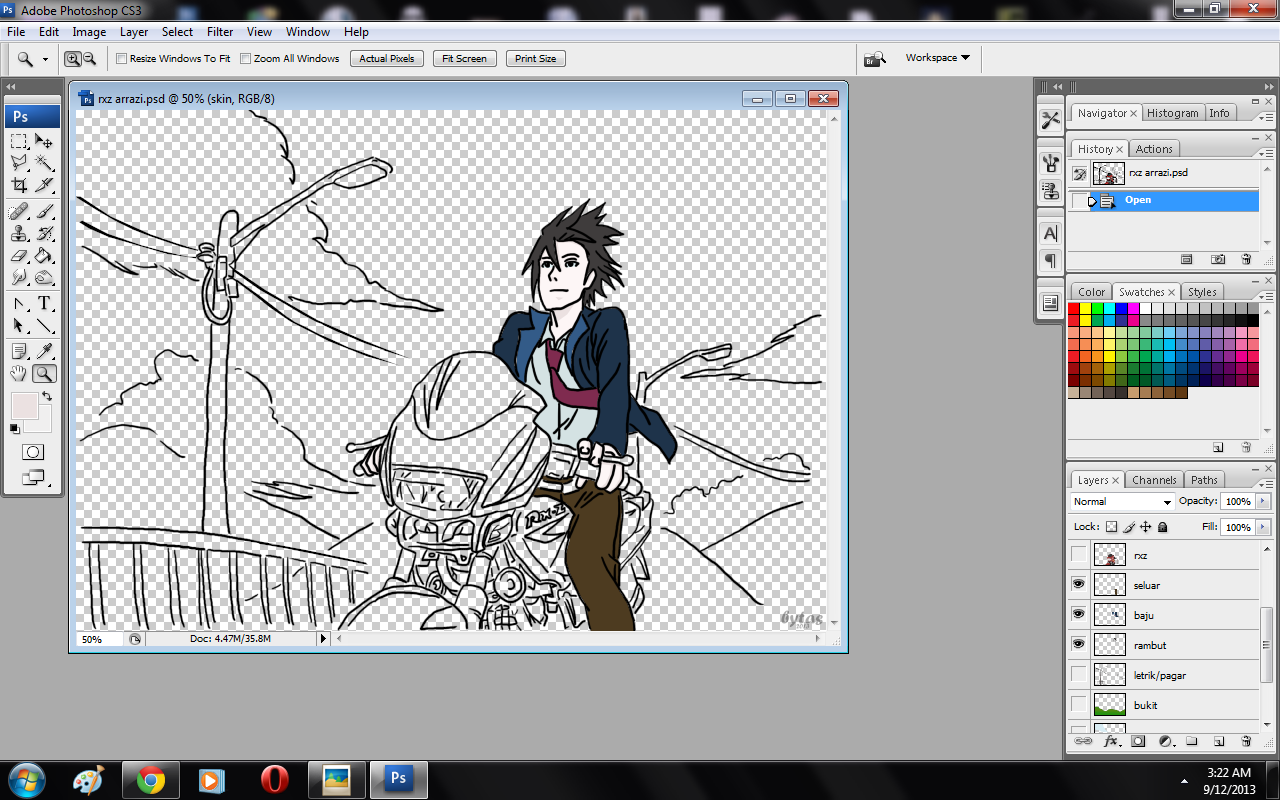Open the Workspace dropdown
Viewport: 1280px width, 800px height.
pos(938,58)
